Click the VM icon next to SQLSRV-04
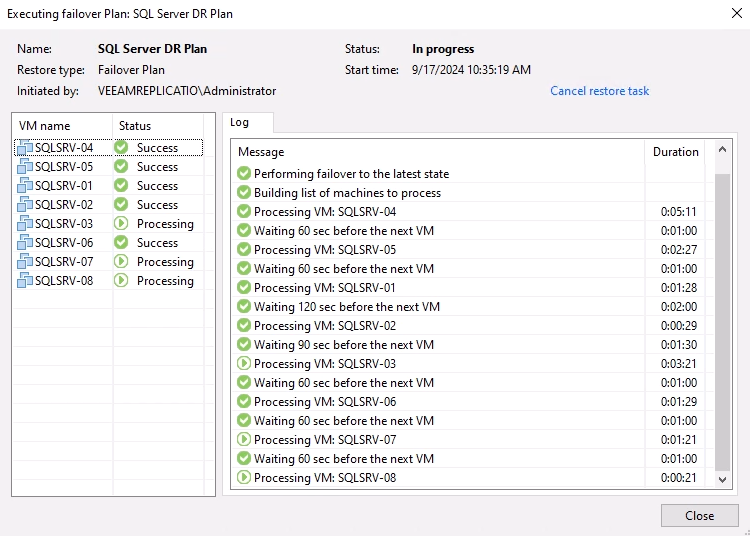The image size is (750, 536). click(x=25, y=148)
